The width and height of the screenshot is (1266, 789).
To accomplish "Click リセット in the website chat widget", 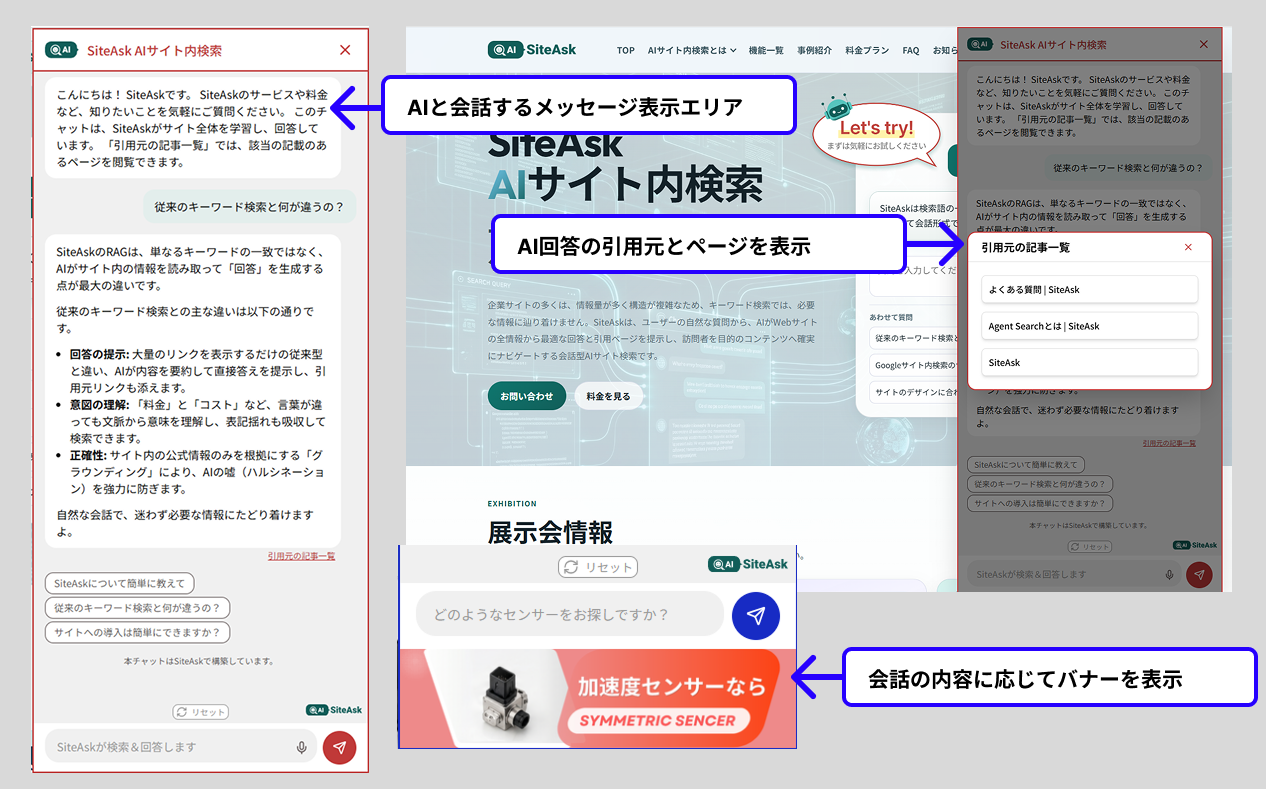I will pos(1090,547).
